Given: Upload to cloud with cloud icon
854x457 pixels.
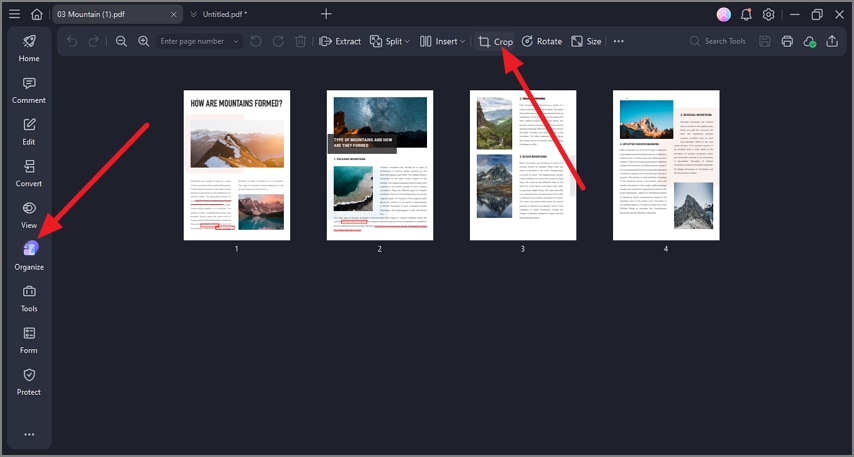Looking at the screenshot, I should tap(810, 41).
